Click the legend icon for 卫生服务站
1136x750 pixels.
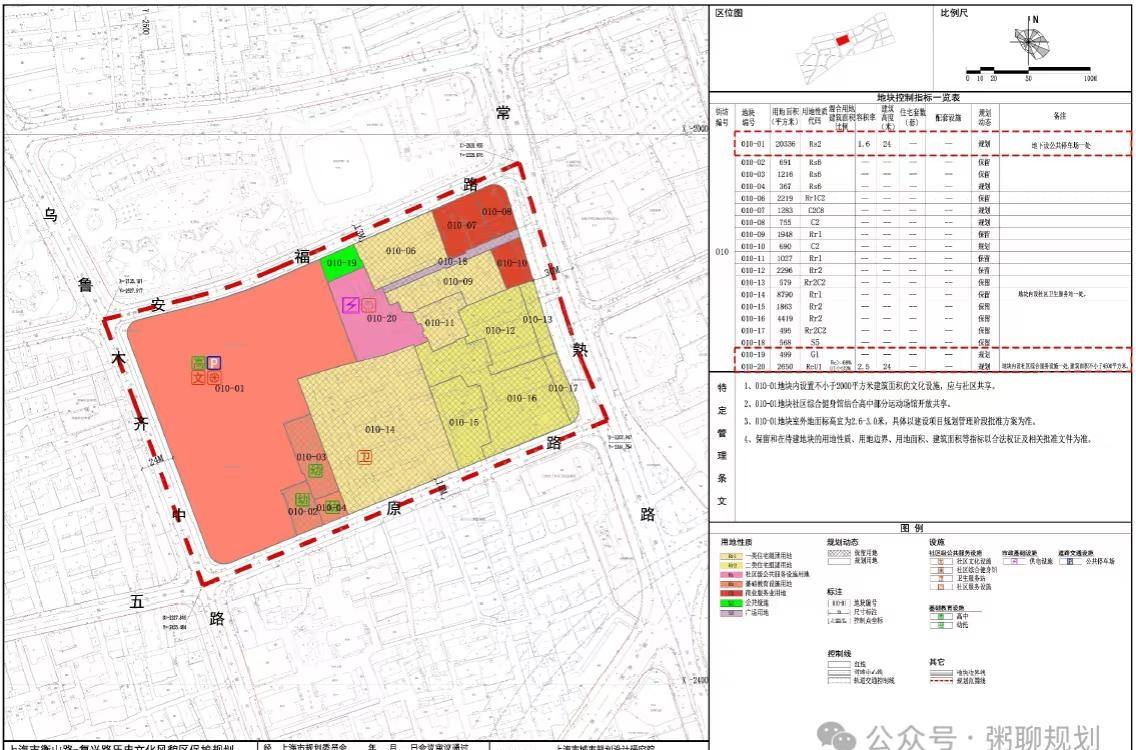(941, 579)
